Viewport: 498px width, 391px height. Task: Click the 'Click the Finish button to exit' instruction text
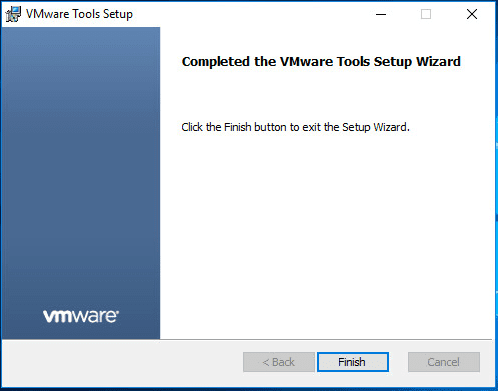point(295,127)
